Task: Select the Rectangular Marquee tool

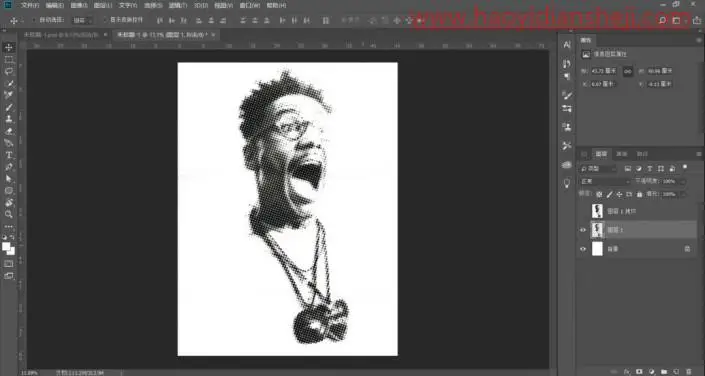Action: 9,60
